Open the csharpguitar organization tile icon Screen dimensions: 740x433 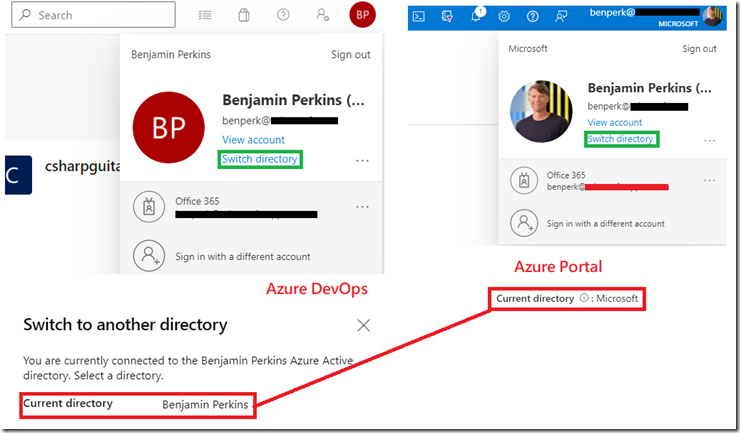[x=18, y=175]
